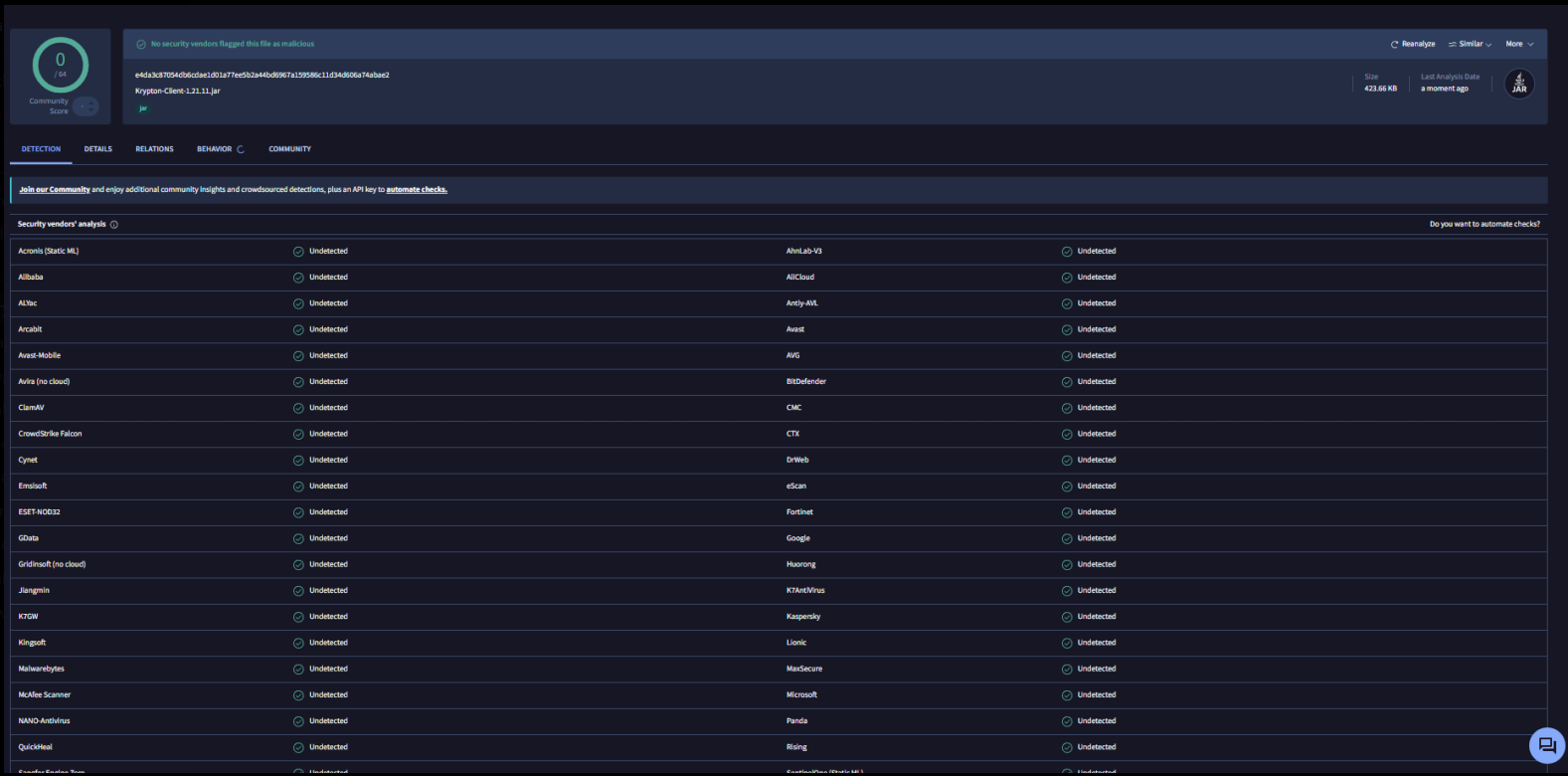Click the Behavior tab loading spinner
Image resolution: width=1568 pixels, height=776 pixels.
pos(241,149)
